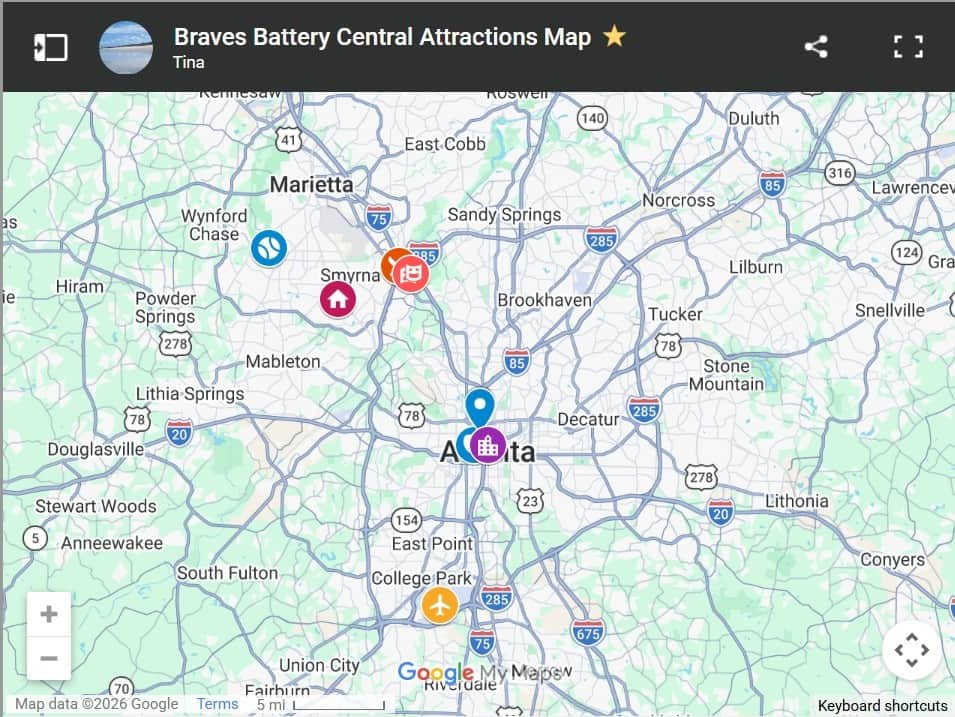The image size is (955, 717).
Task: Star the Braves Battery Central Attractions Map
Action: coord(615,37)
